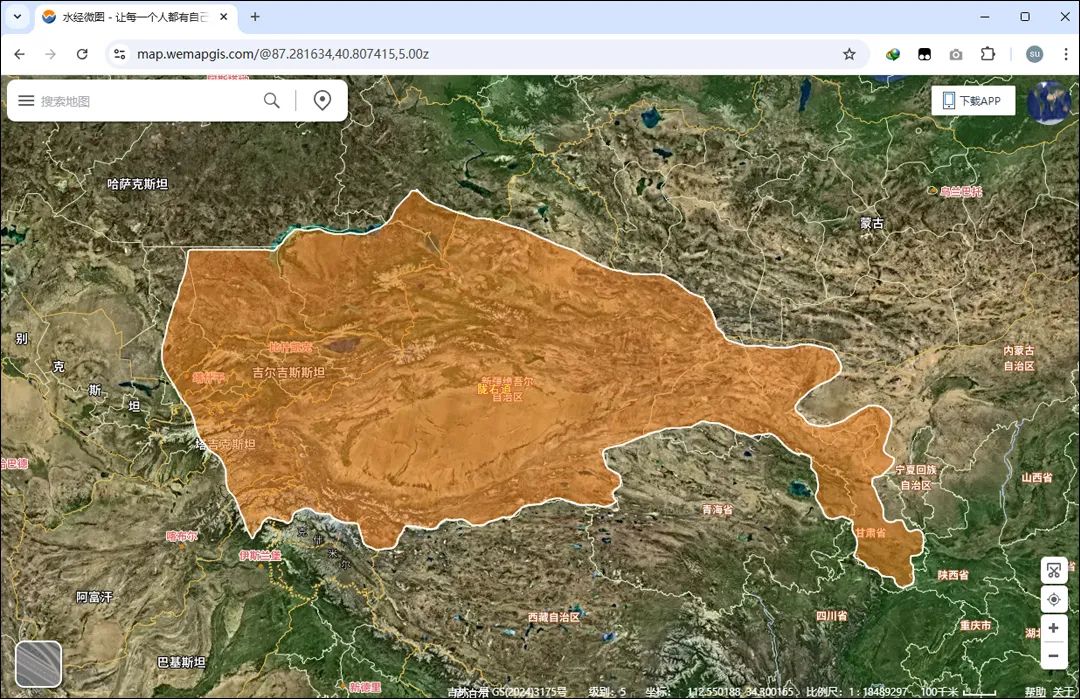Click the camera screenshot extension icon
This screenshot has height=699, width=1080.
pos(956,54)
